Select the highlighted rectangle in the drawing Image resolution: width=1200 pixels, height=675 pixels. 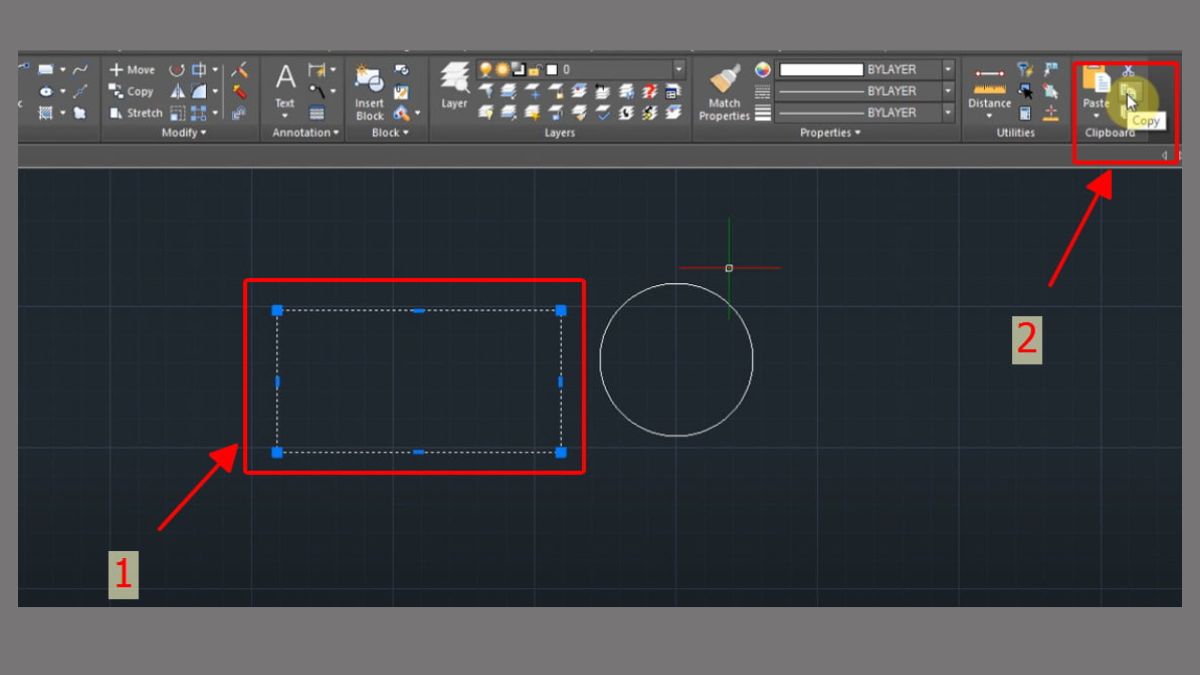click(x=415, y=311)
